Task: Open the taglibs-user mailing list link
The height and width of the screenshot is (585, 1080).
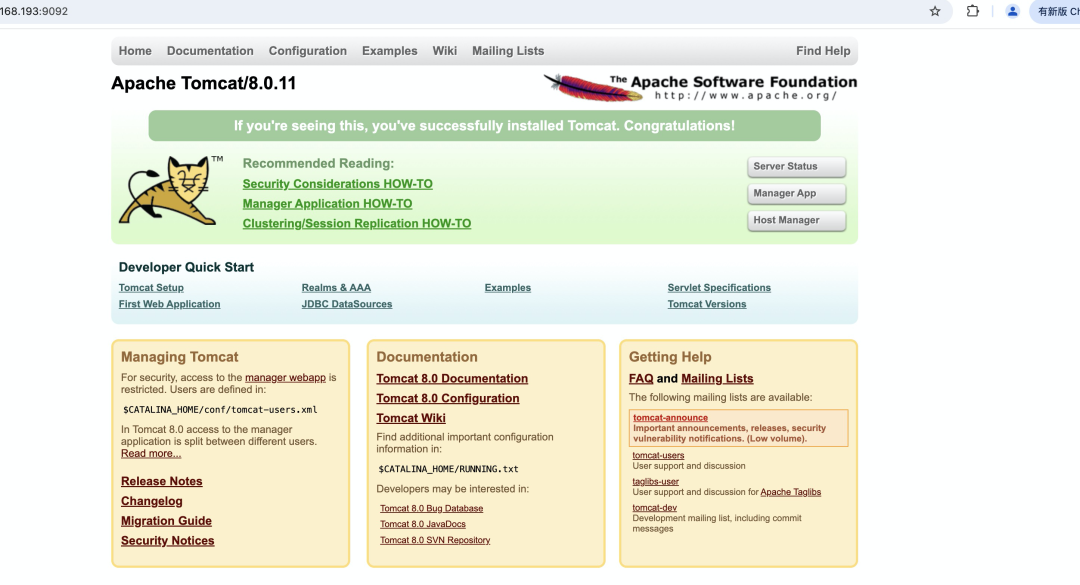Action: point(655,482)
